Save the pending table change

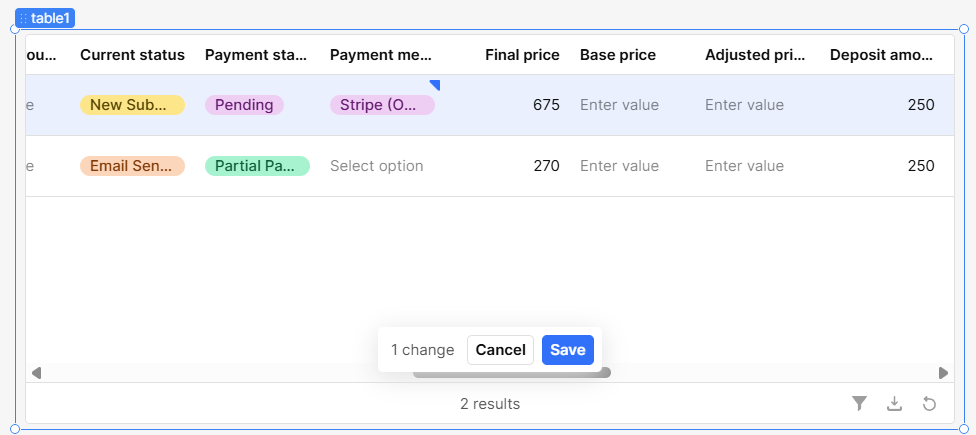point(567,350)
